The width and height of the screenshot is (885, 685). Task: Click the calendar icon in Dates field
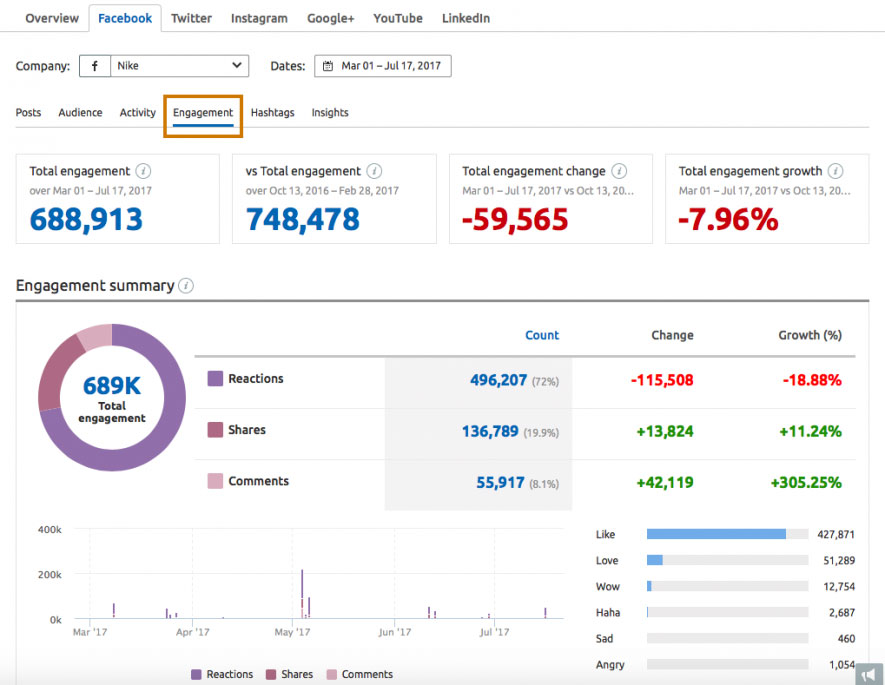click(x=328, y=66)
